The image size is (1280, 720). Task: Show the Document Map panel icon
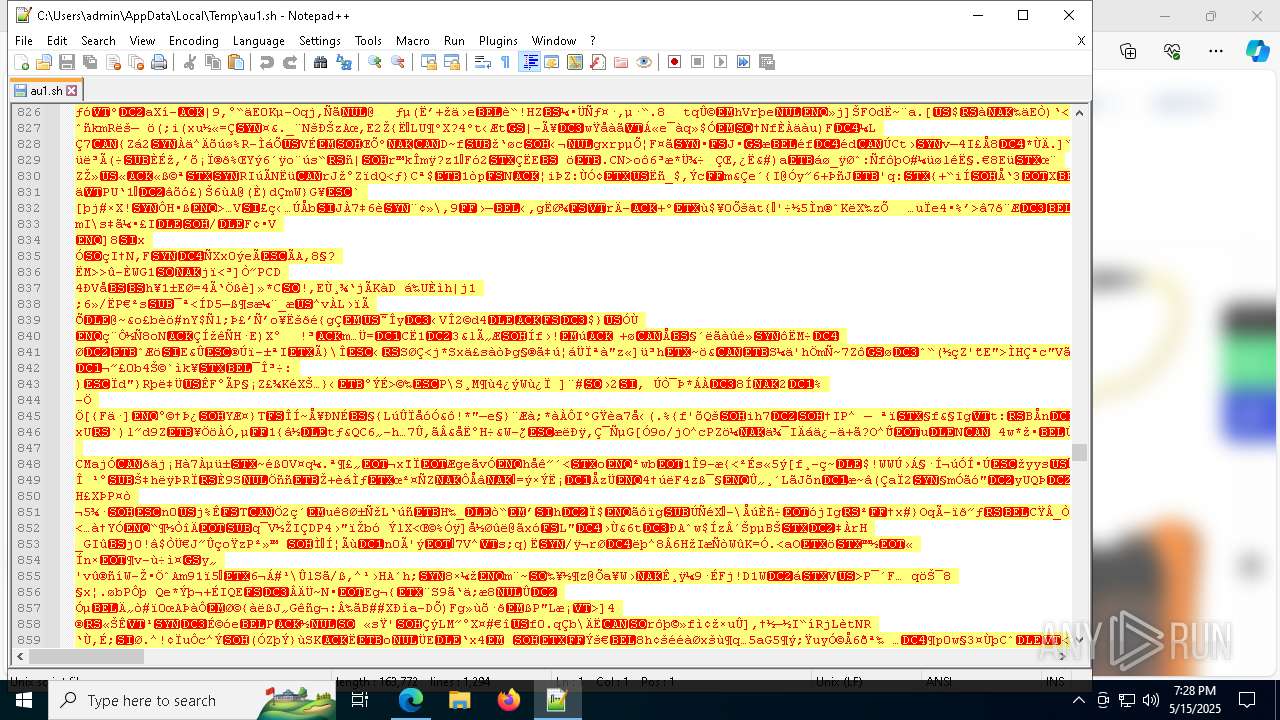575,62
